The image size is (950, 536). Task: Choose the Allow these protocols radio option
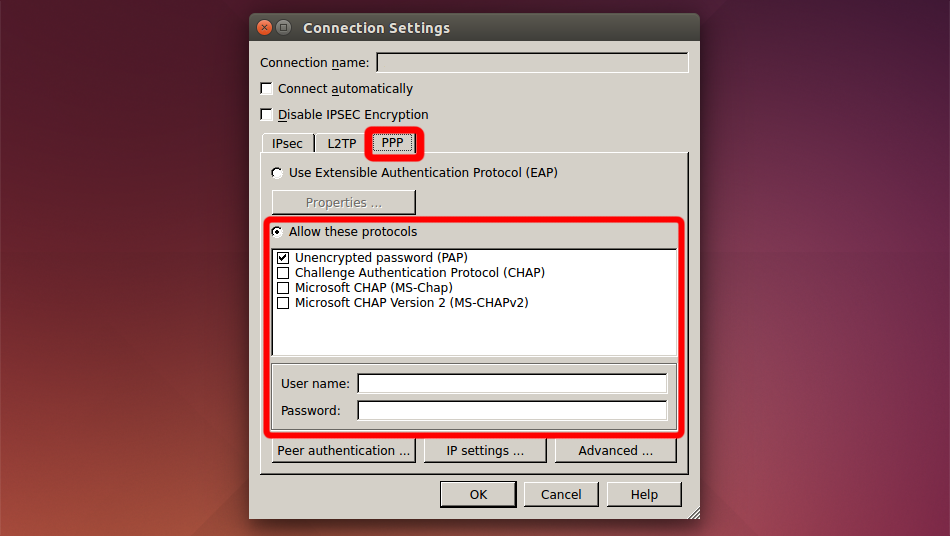[x=277, y=232]
